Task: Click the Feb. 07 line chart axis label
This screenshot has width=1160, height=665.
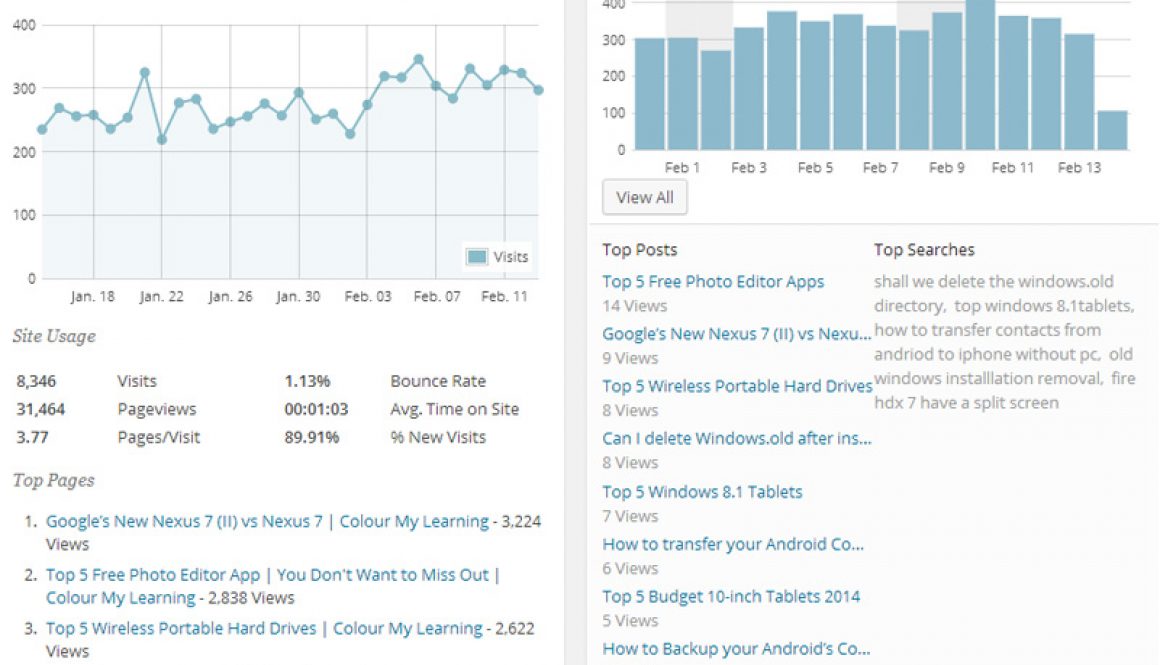Action: click(436, 297)
